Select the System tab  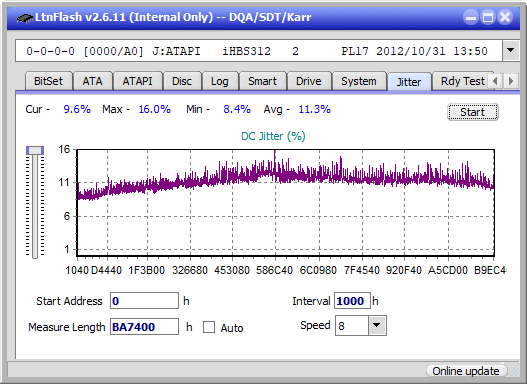point(359,81)
